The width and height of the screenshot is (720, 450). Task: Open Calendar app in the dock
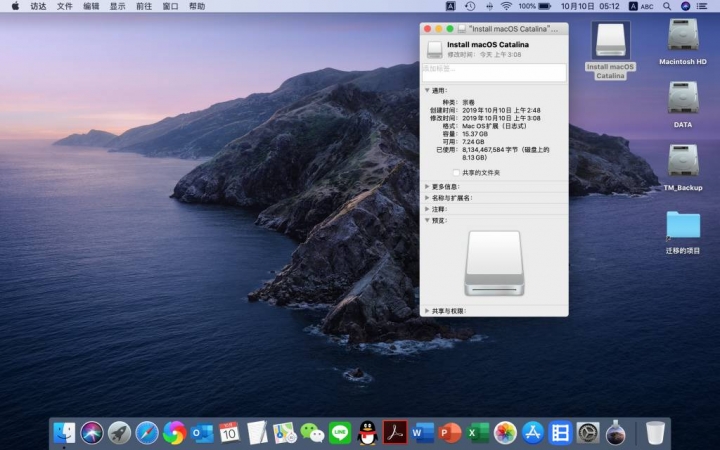coord(229,433)
